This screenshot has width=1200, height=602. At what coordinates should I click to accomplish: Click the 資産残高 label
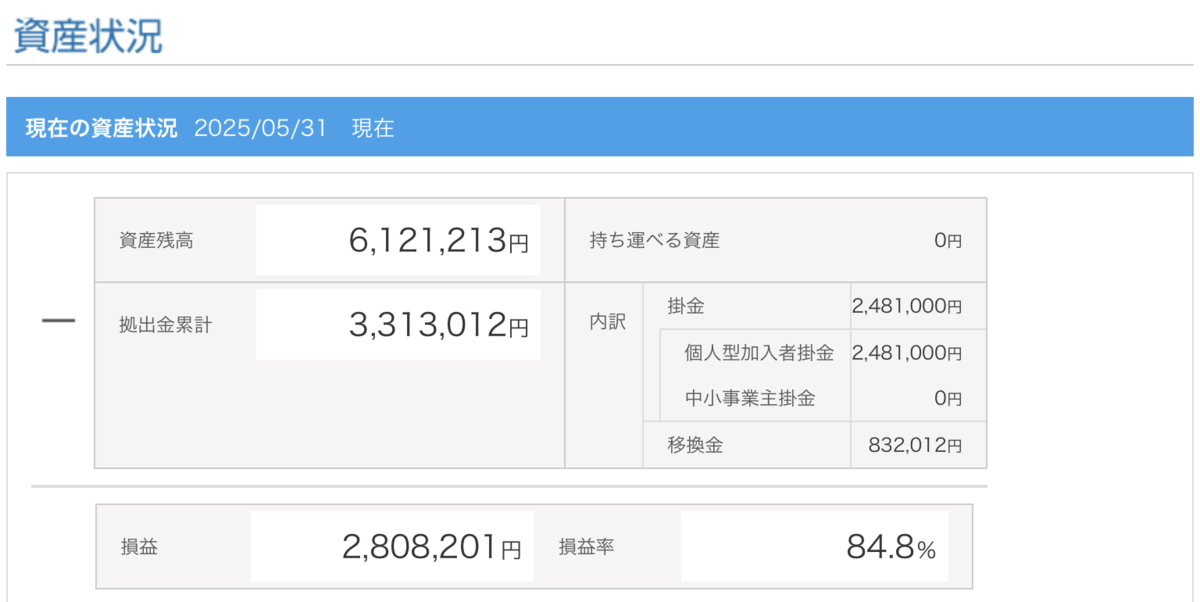coord(156,240)
